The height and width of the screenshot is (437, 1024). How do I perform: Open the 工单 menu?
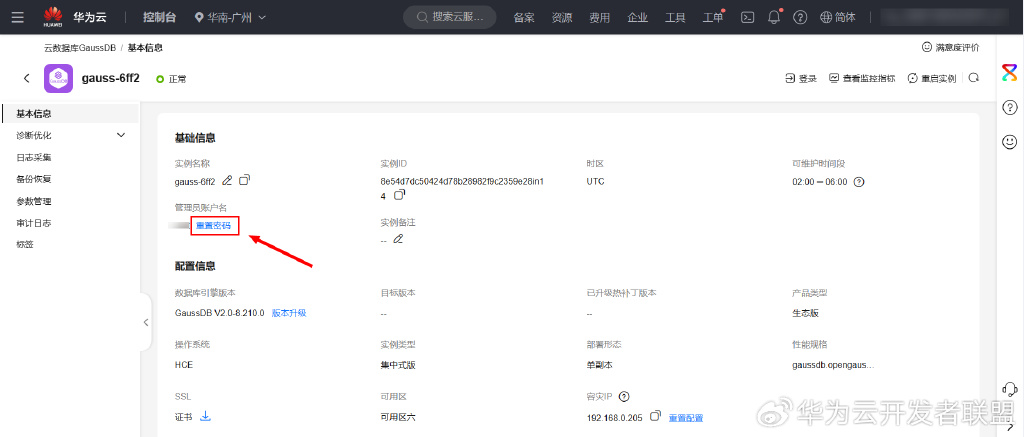tap(713, 18)
